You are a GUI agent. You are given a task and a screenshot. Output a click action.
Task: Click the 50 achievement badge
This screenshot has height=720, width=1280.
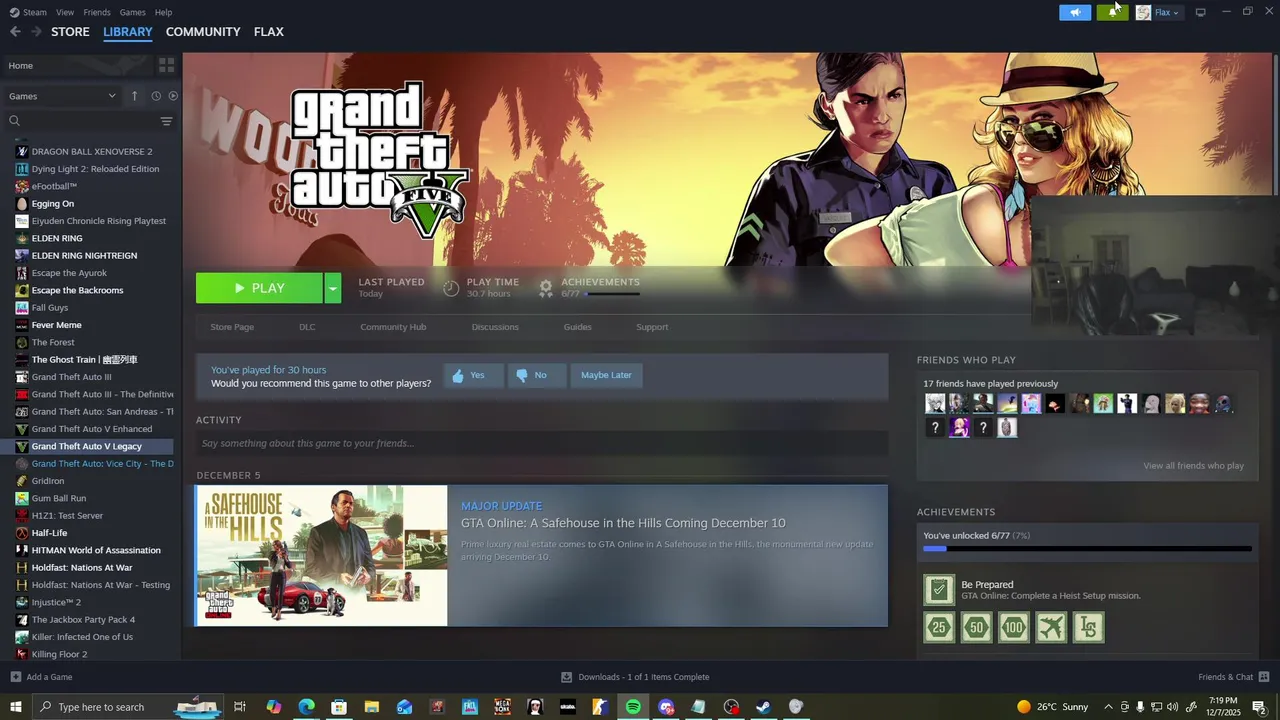pyautogui.click(x=977, y=628)
